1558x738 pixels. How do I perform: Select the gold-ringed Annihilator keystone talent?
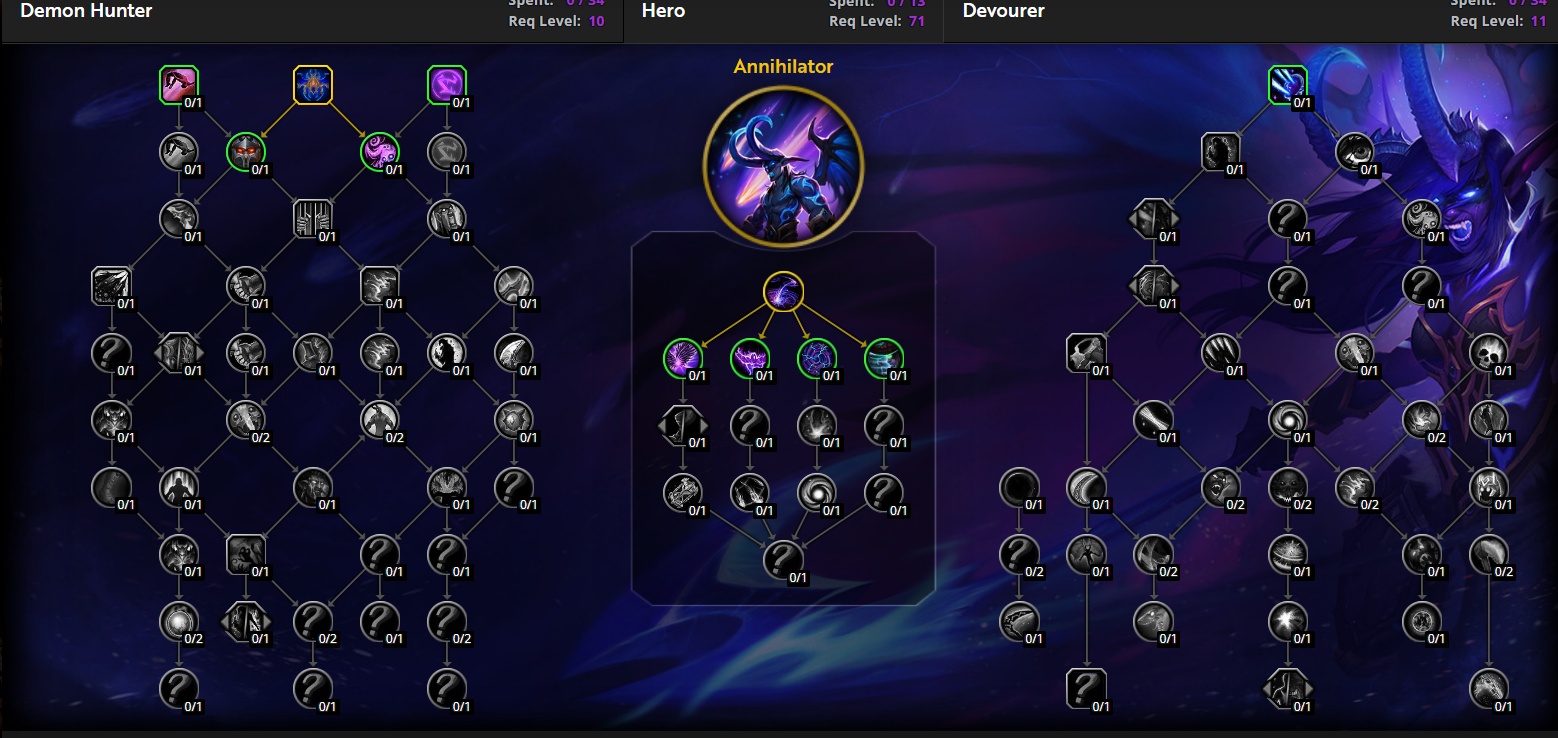pyautogui.click(x=783, y=292)
